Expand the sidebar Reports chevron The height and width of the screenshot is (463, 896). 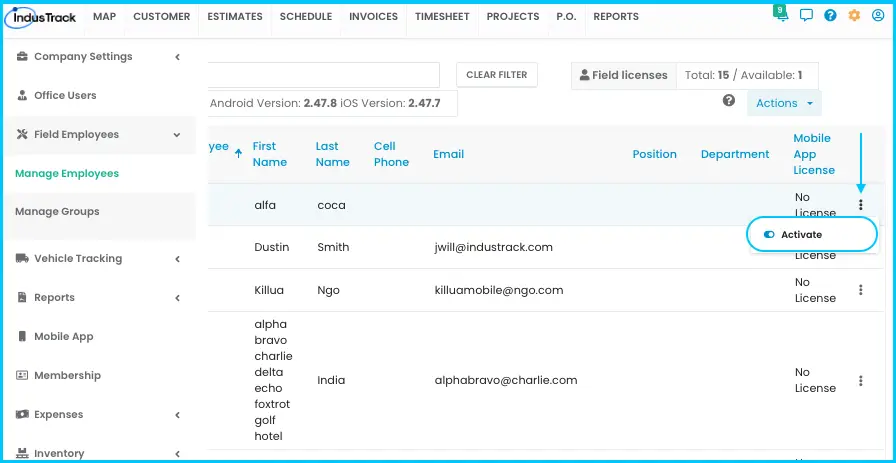(178, 298)
